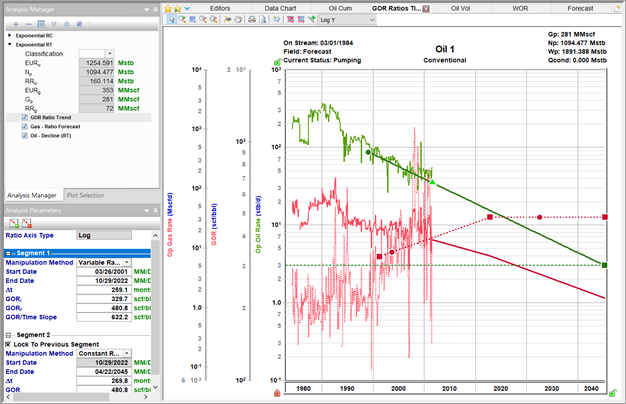Open the Classification dropdown
This screenshot has height=404, width=626.
tap(110, 53)
